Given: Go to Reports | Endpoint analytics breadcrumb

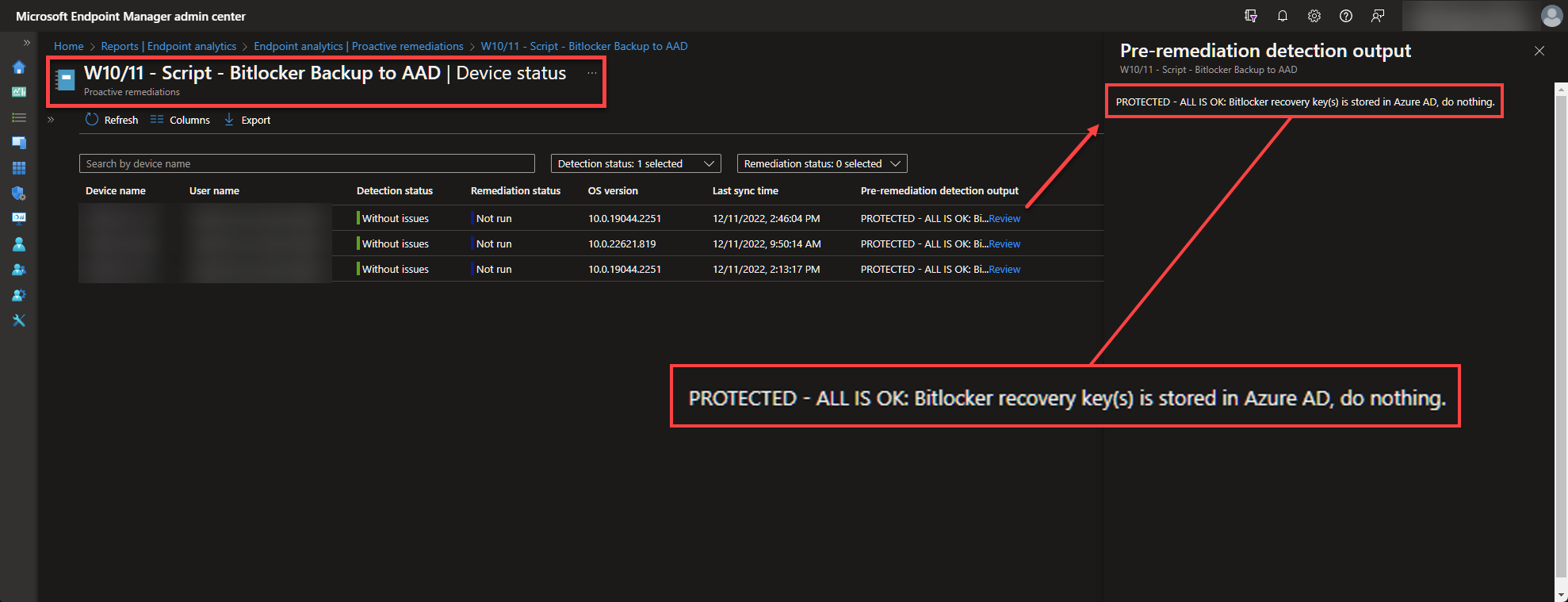Looking at the screenshot, I should click(x=169, y=46).
